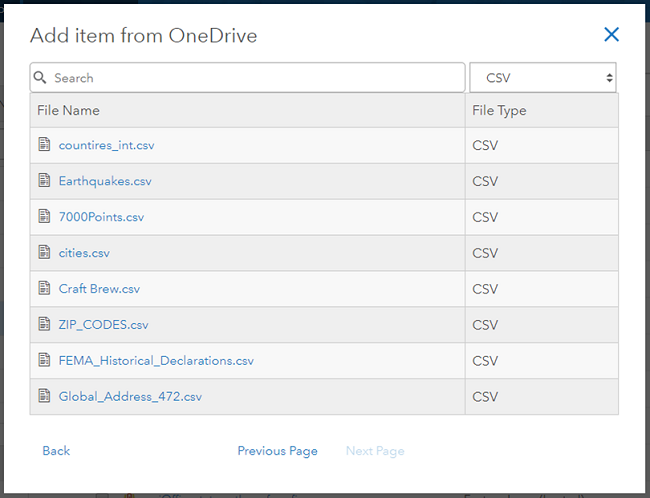
Task: Click the file icon next to cities.csv
Action: 44,253
